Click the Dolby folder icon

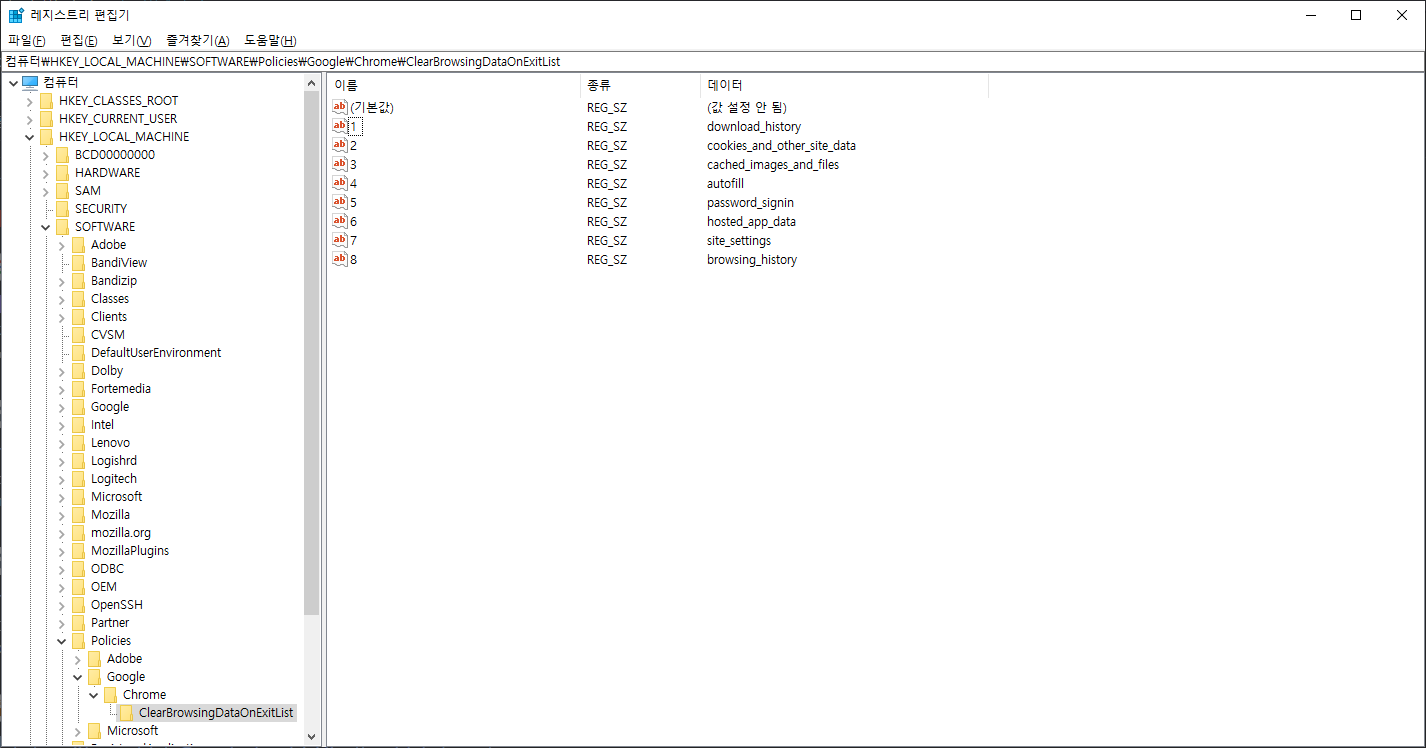pos(78,370)
